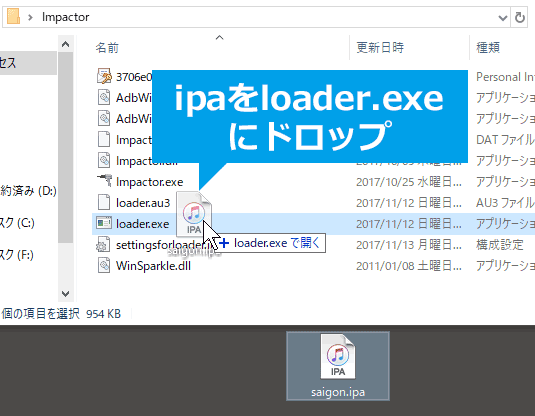The height and width of the screenshot is (416, 535).
Task: Sort files by the 更新日時 column
Action: click(x=380, y=47)
